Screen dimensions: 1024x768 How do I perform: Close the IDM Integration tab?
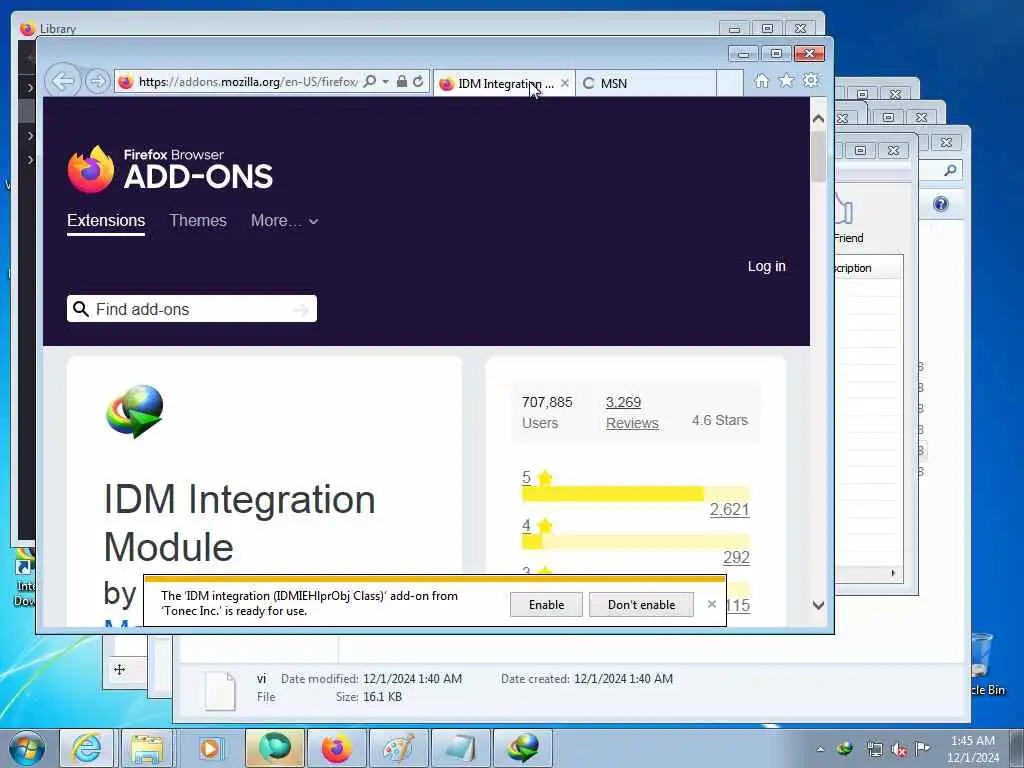click(x=565, y=83)
